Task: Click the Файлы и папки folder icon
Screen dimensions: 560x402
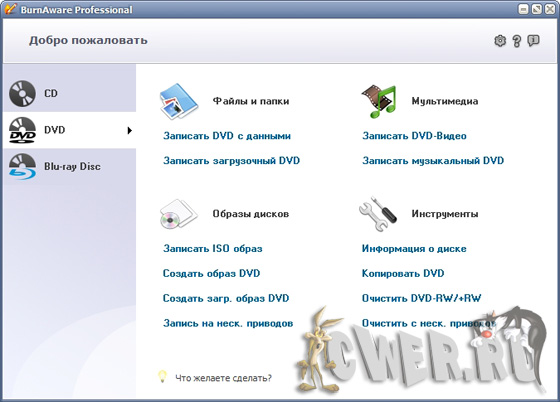Action: click(x=179, y=101)
